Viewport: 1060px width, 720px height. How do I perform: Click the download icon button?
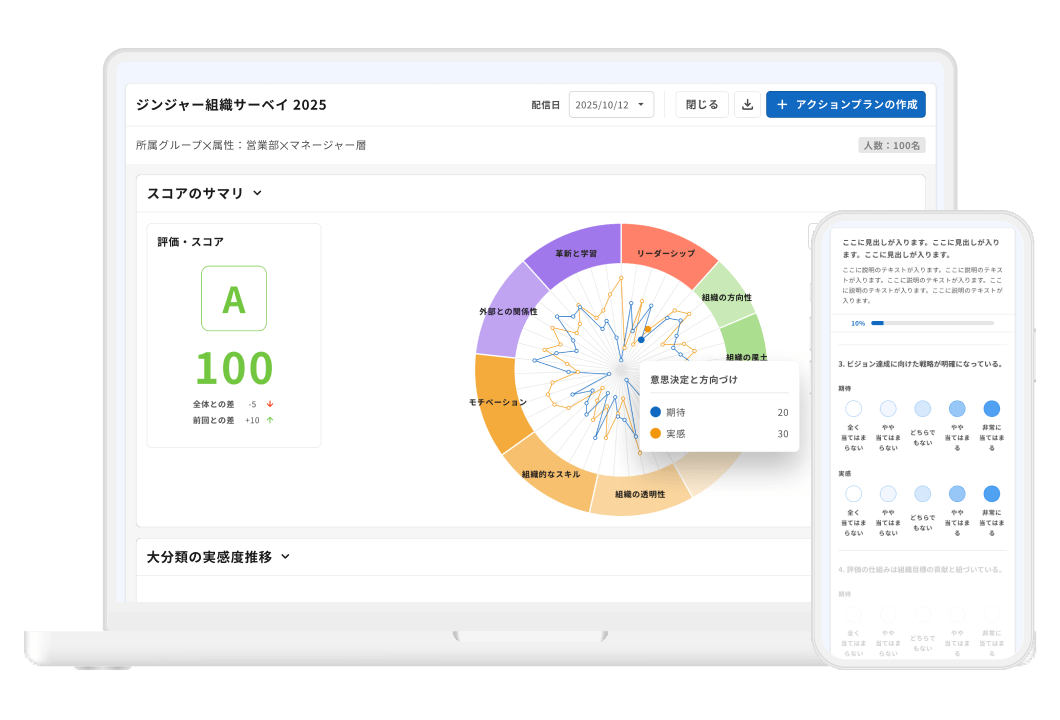click(x=747, y=105)
